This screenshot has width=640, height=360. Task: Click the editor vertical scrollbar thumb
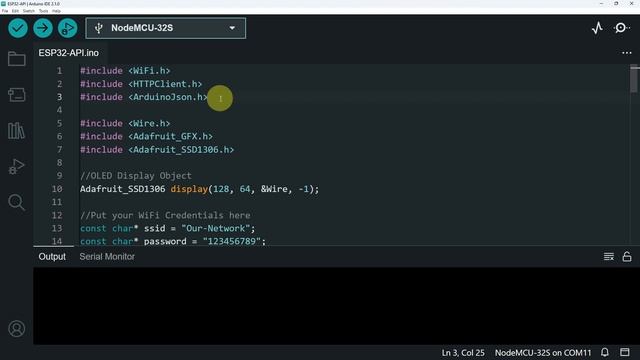634,79
